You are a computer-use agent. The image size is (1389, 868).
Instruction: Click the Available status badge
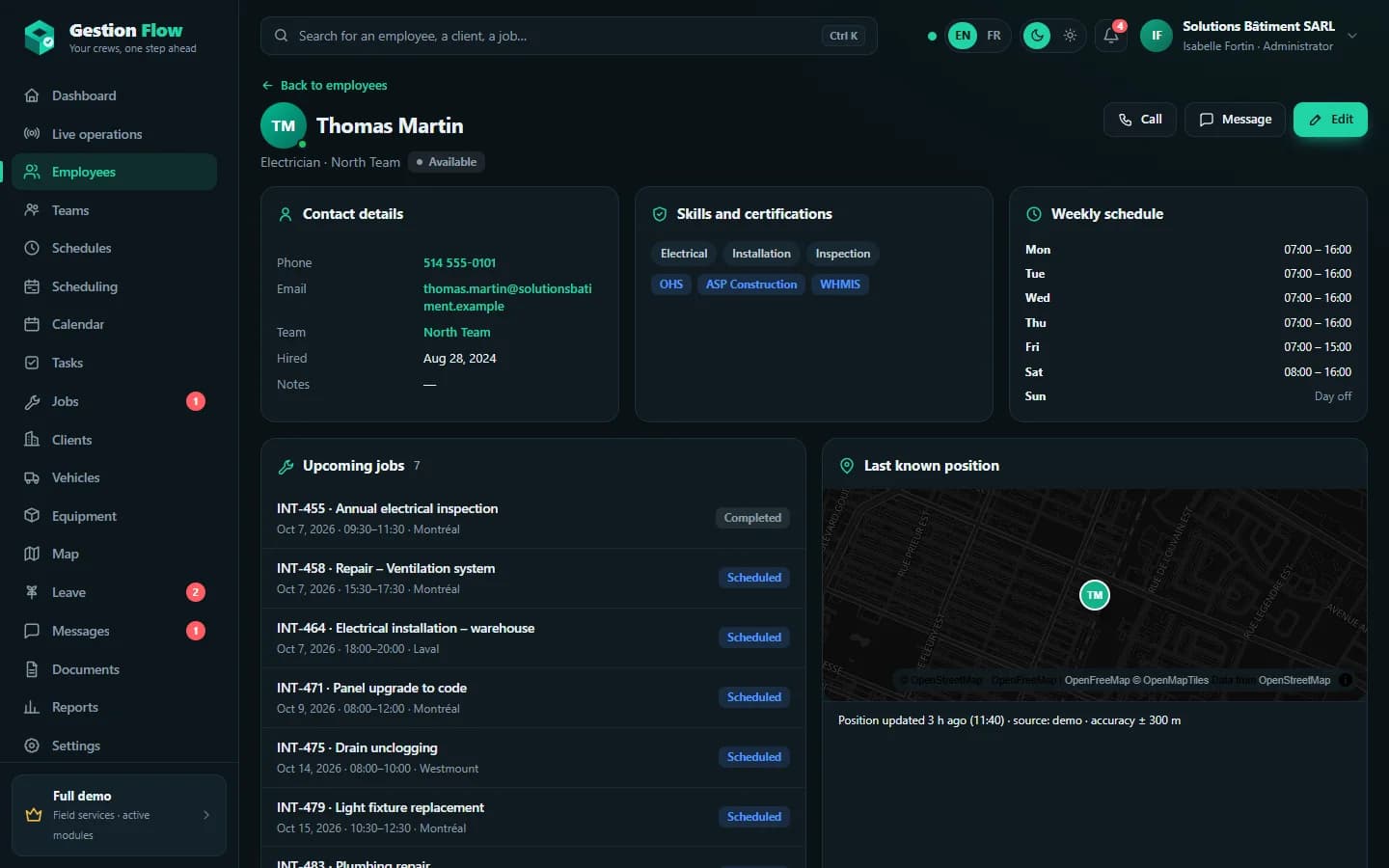[x=446, y=162]
